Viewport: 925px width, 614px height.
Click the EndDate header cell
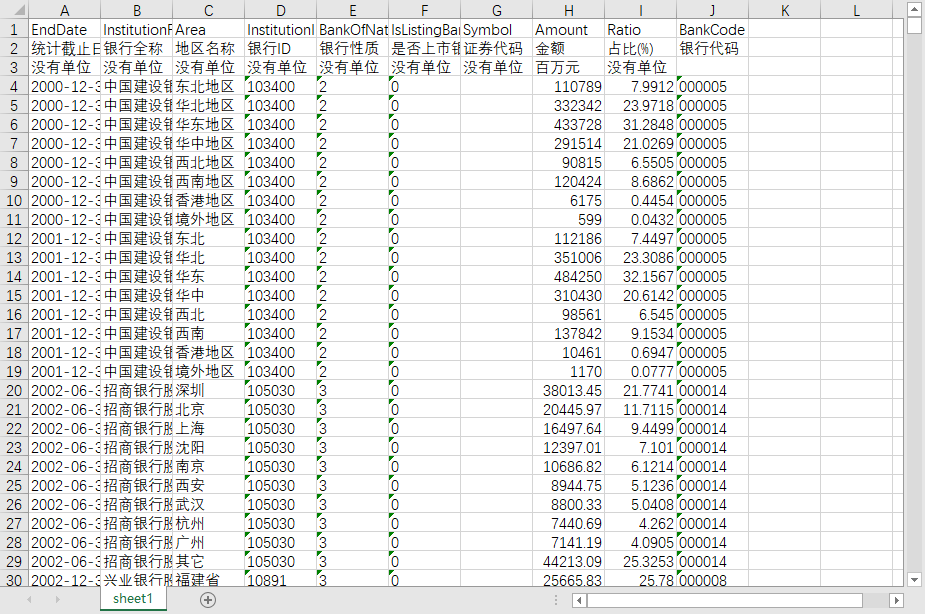pyautogui.click(x=65, y=29)
